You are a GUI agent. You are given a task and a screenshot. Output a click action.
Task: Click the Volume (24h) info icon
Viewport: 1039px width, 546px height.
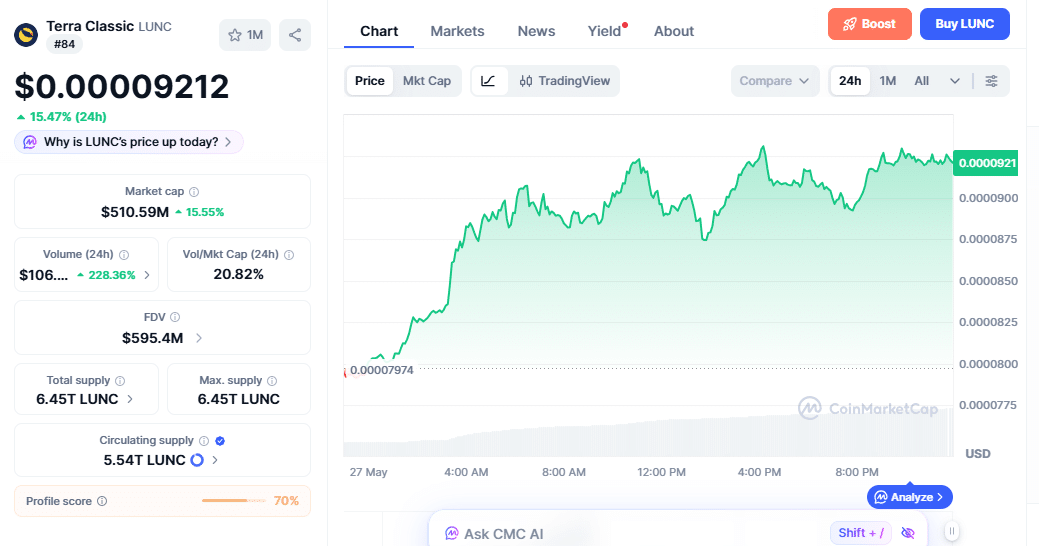(124, 254)
